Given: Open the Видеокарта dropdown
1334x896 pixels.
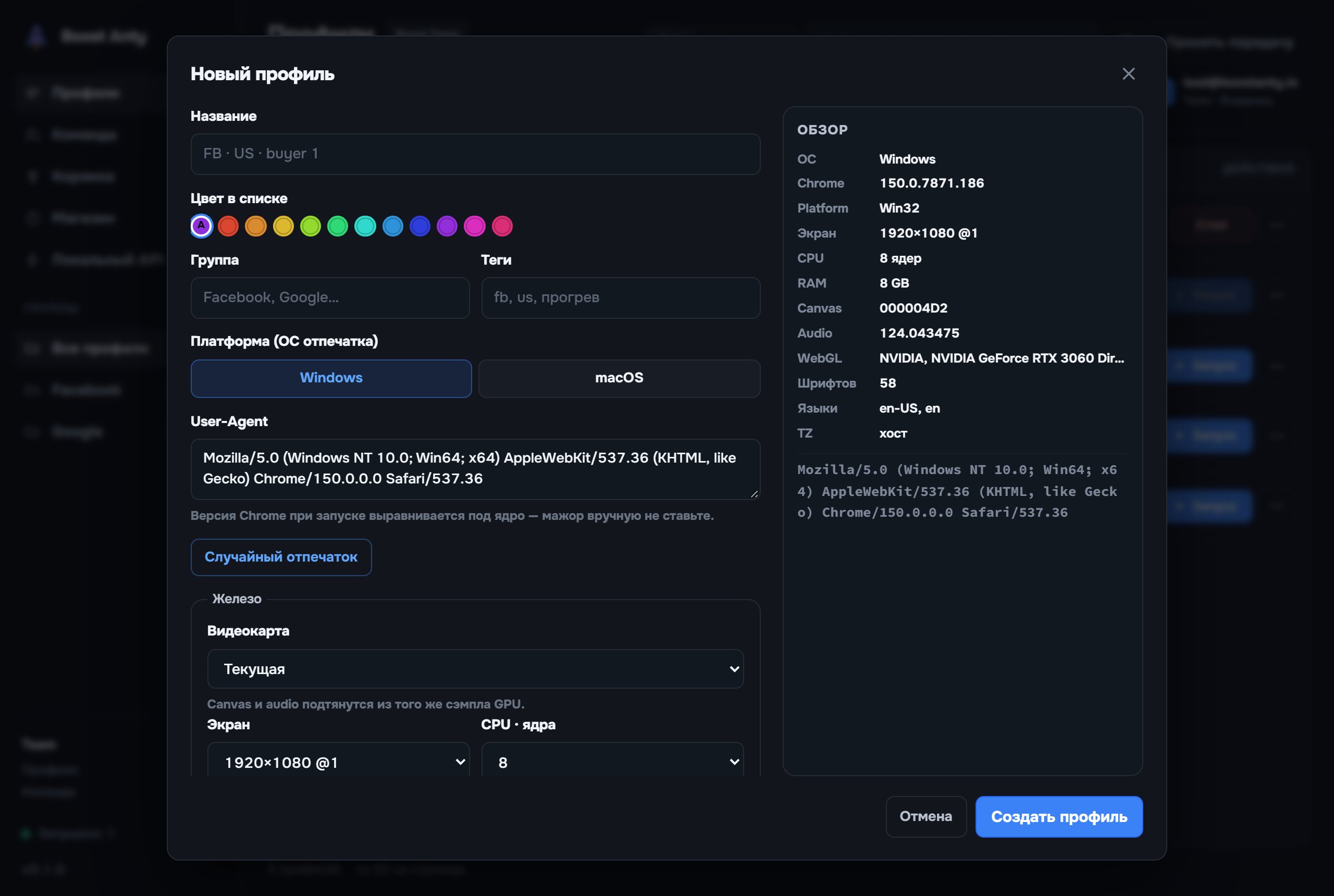Looking at the screenshot, I should pos(475,668).
